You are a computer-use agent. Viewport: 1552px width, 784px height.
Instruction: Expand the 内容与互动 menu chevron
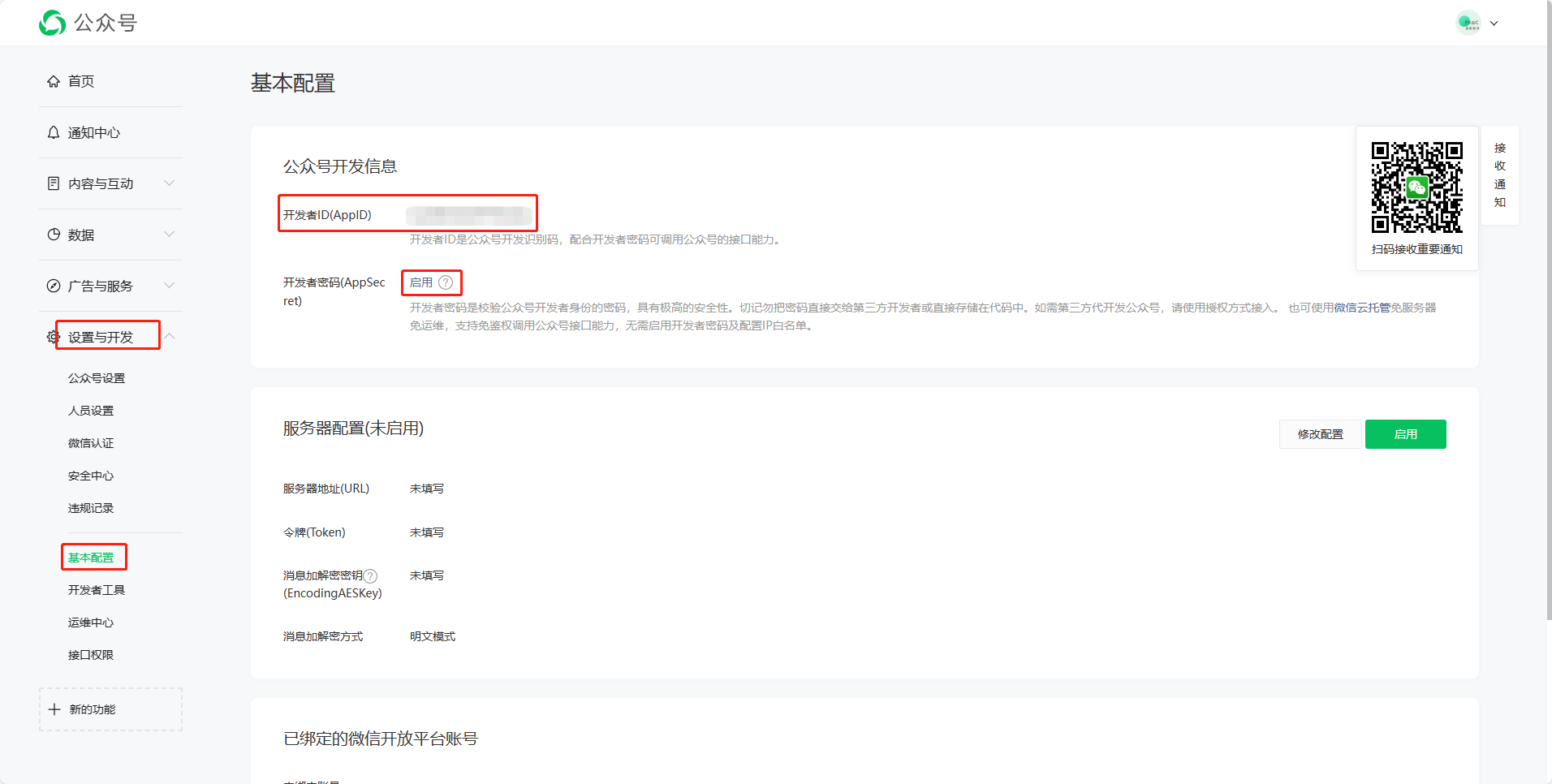[169, 183]
